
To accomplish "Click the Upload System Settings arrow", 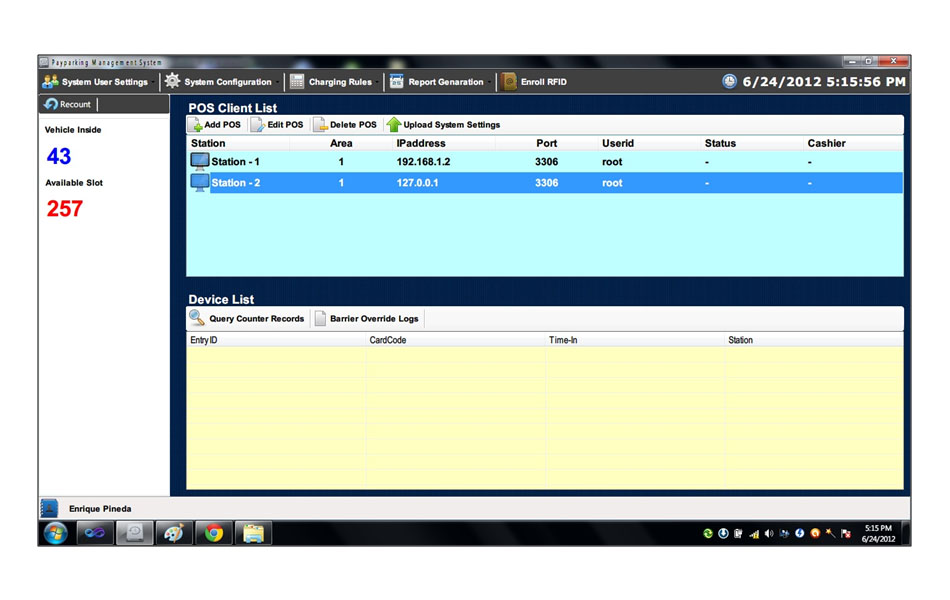I will [x=394, y=125].
